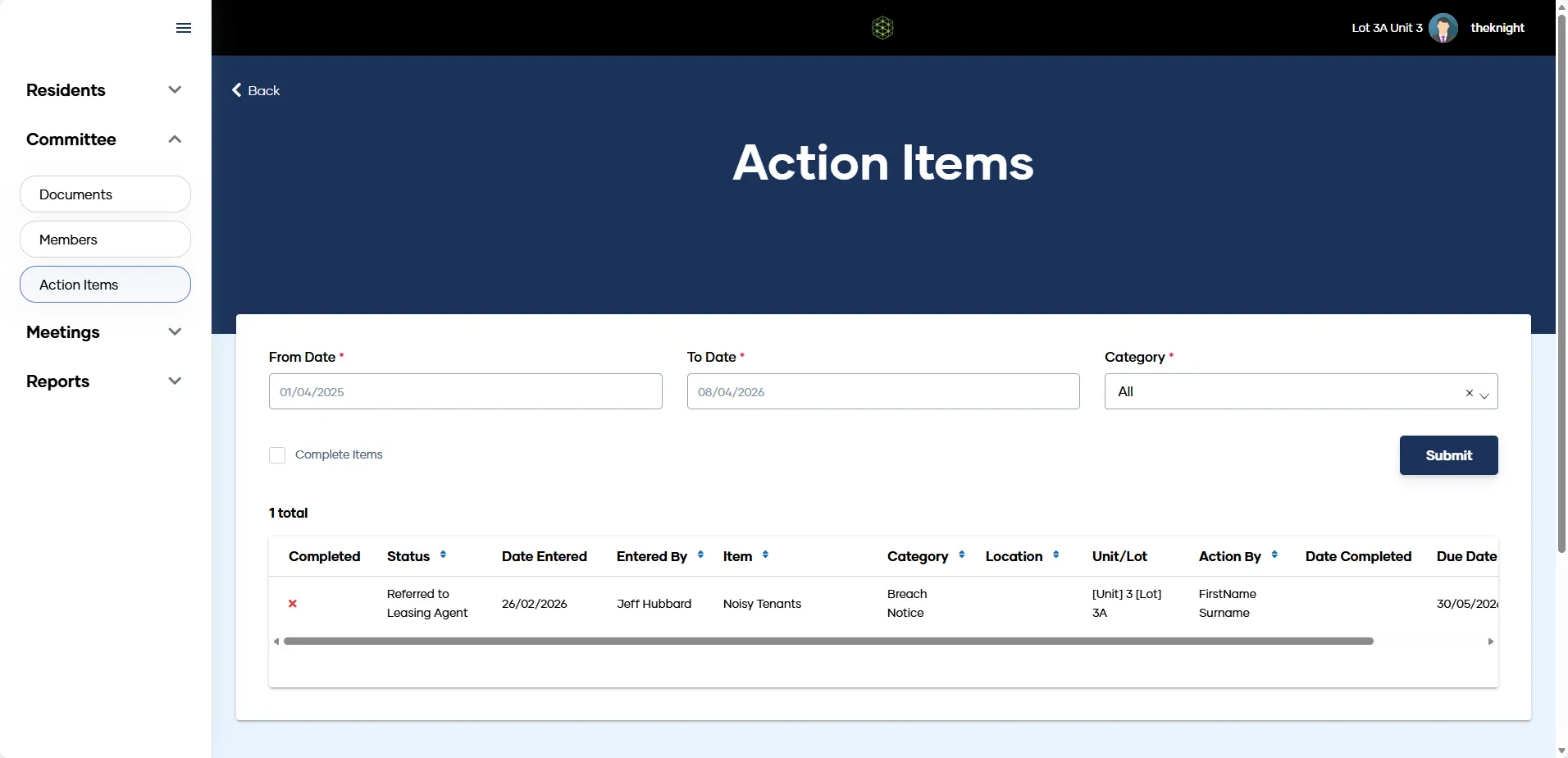The width and height of the screenshot is (1568, 758).
Task: Click the page vertical scrollbar thumb
Action: [x=1561, y=283]
